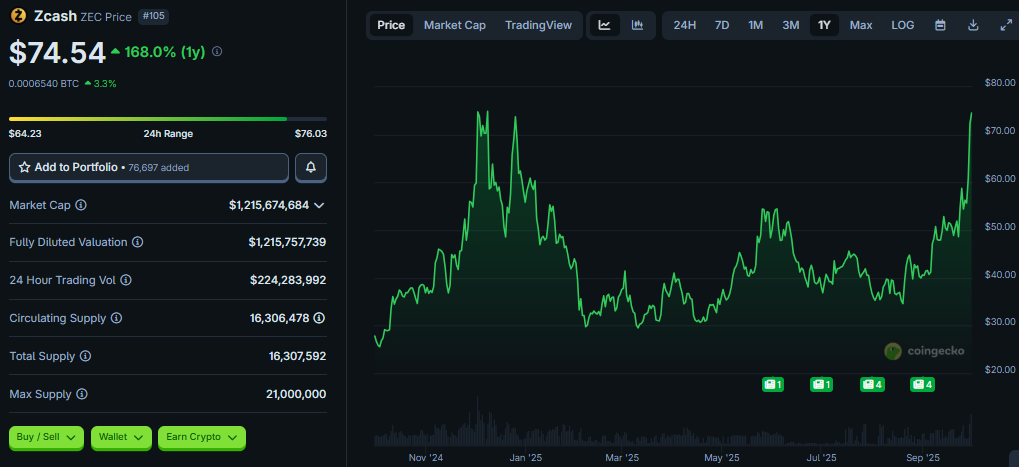Click the Market Cap info icon
The height and width of the screenshot is (467, 1019).
click(x=81, y=205)
